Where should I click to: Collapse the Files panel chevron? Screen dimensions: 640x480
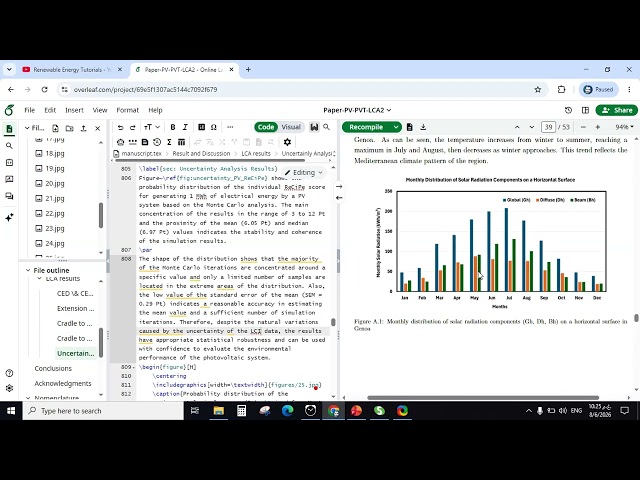pyautogui.click(x=27, y=128)
